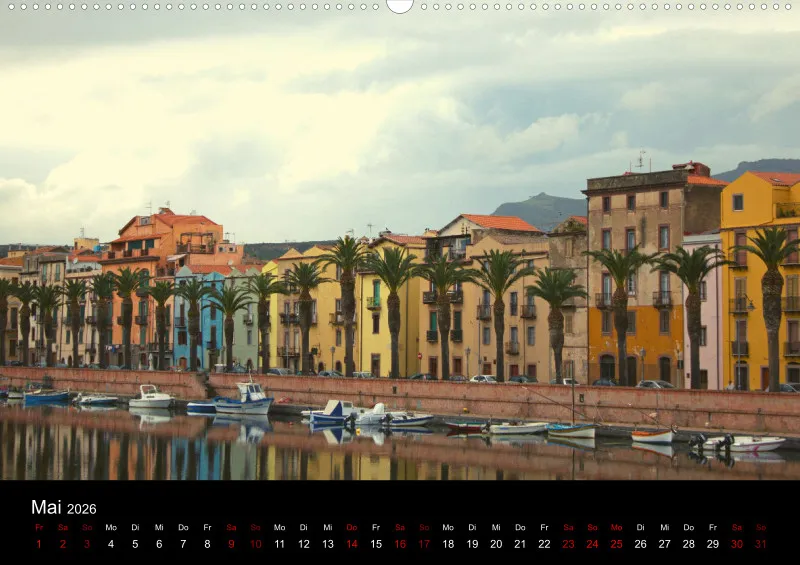
Task: Select last date 31
Action: point(761,544)
